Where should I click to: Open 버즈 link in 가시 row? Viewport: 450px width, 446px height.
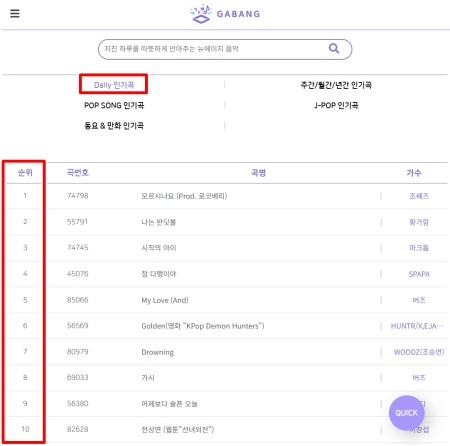(419, 378)
